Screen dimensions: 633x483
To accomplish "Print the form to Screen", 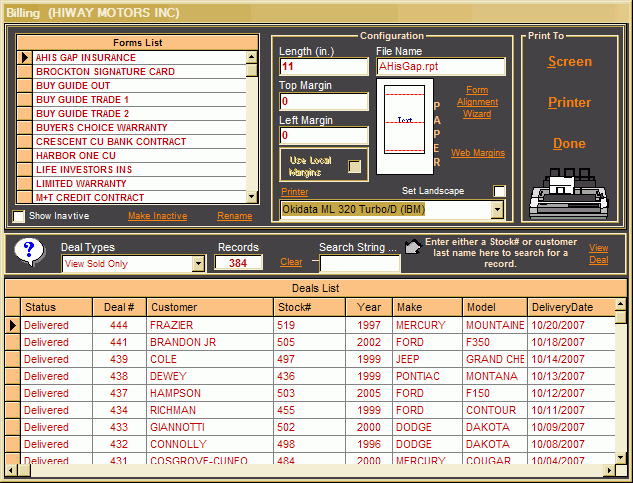I will (x=570, y=62).
